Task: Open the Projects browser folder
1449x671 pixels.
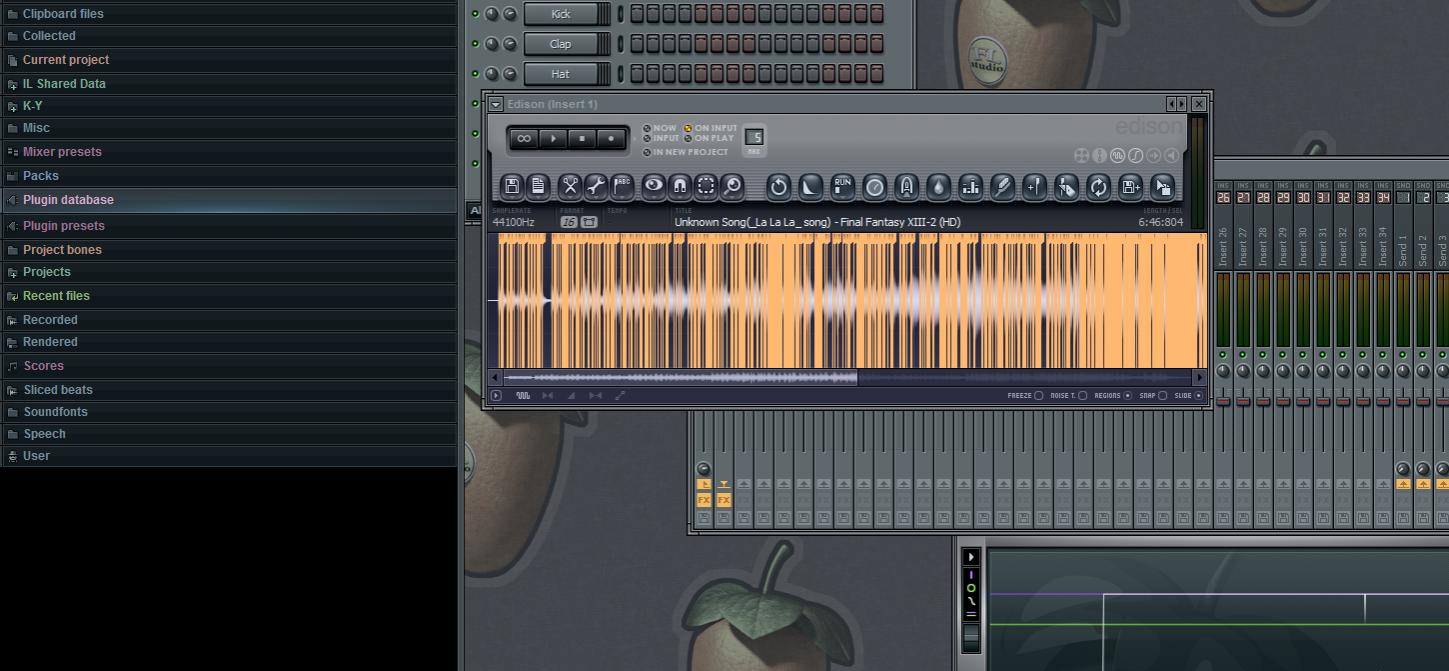Action: tap(229, 272)
